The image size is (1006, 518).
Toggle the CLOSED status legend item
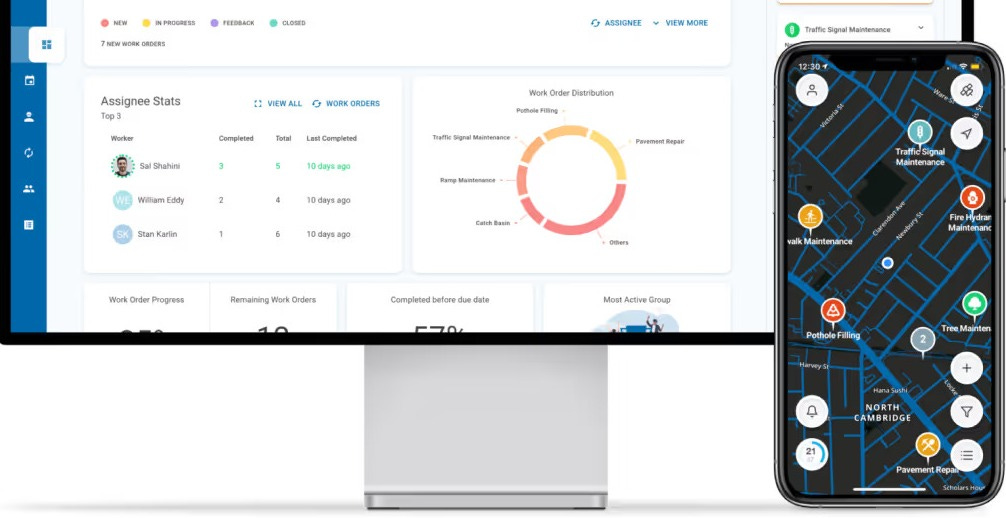pos(287,23)
